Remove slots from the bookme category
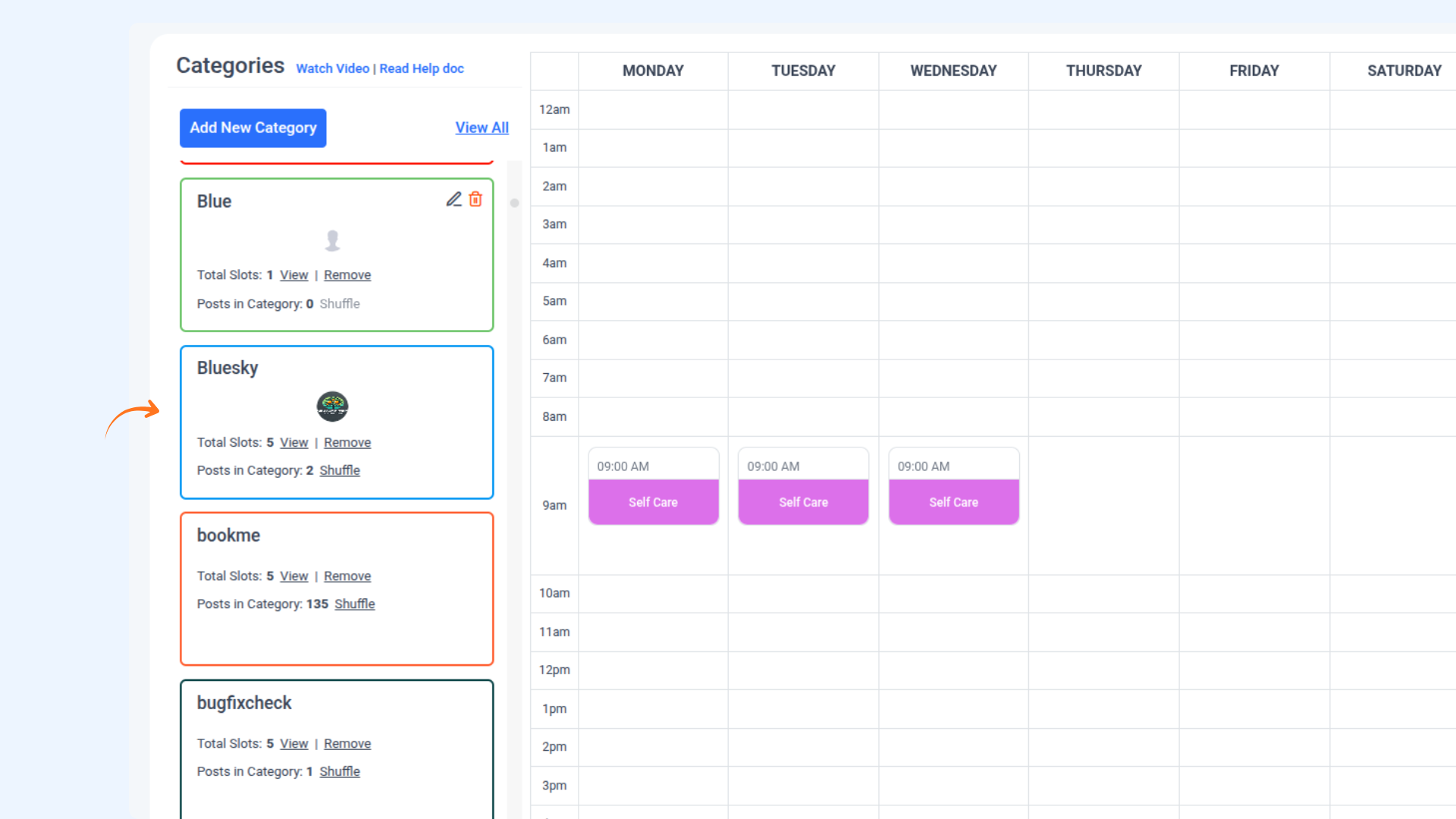The image size is (1456, 819). [x=347, y=576]
